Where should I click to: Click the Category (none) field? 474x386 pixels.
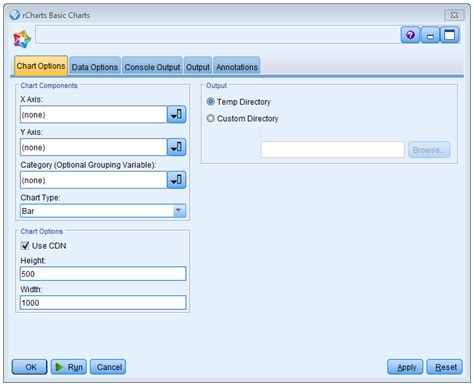coord(93,180)
